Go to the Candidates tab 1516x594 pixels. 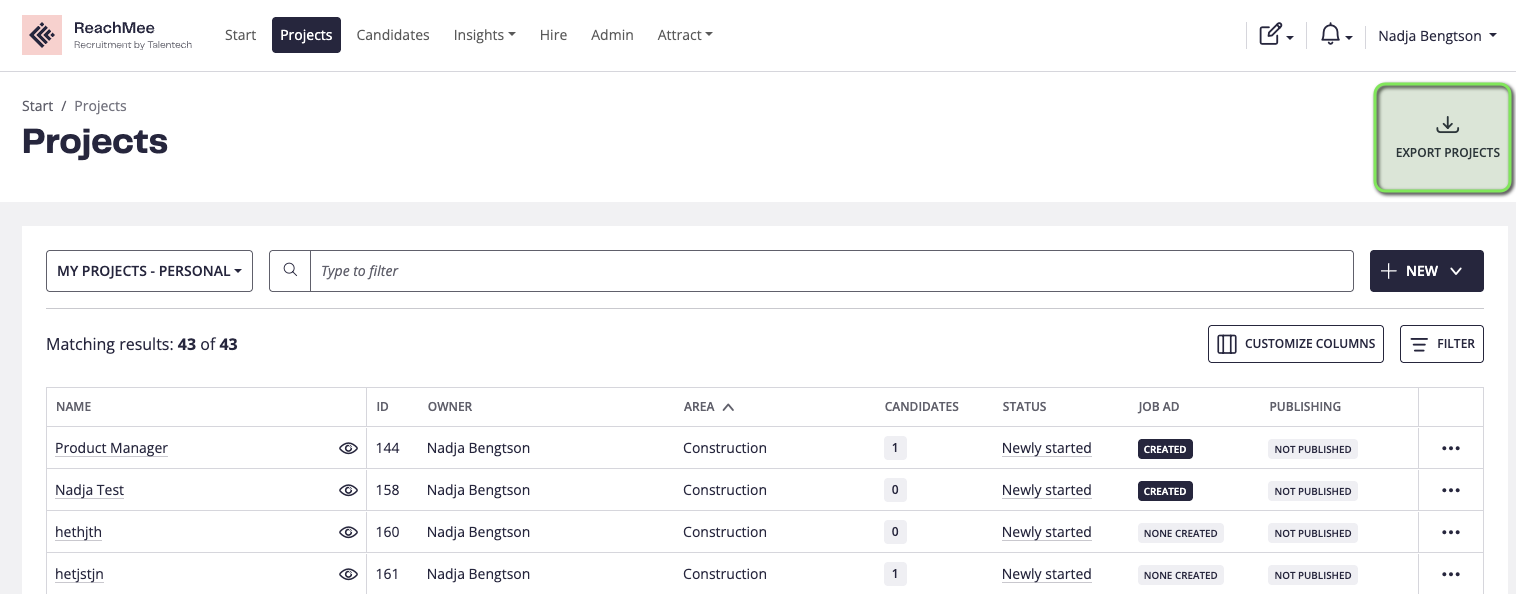pos(393,35)
